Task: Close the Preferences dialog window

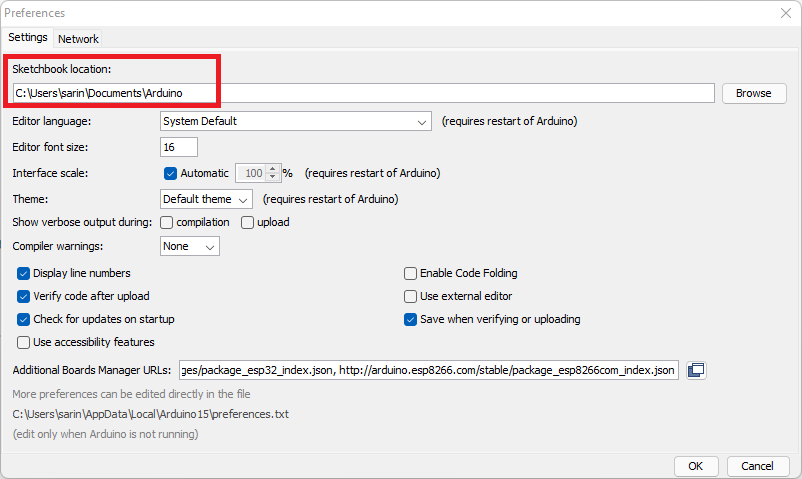Action: 785,13
